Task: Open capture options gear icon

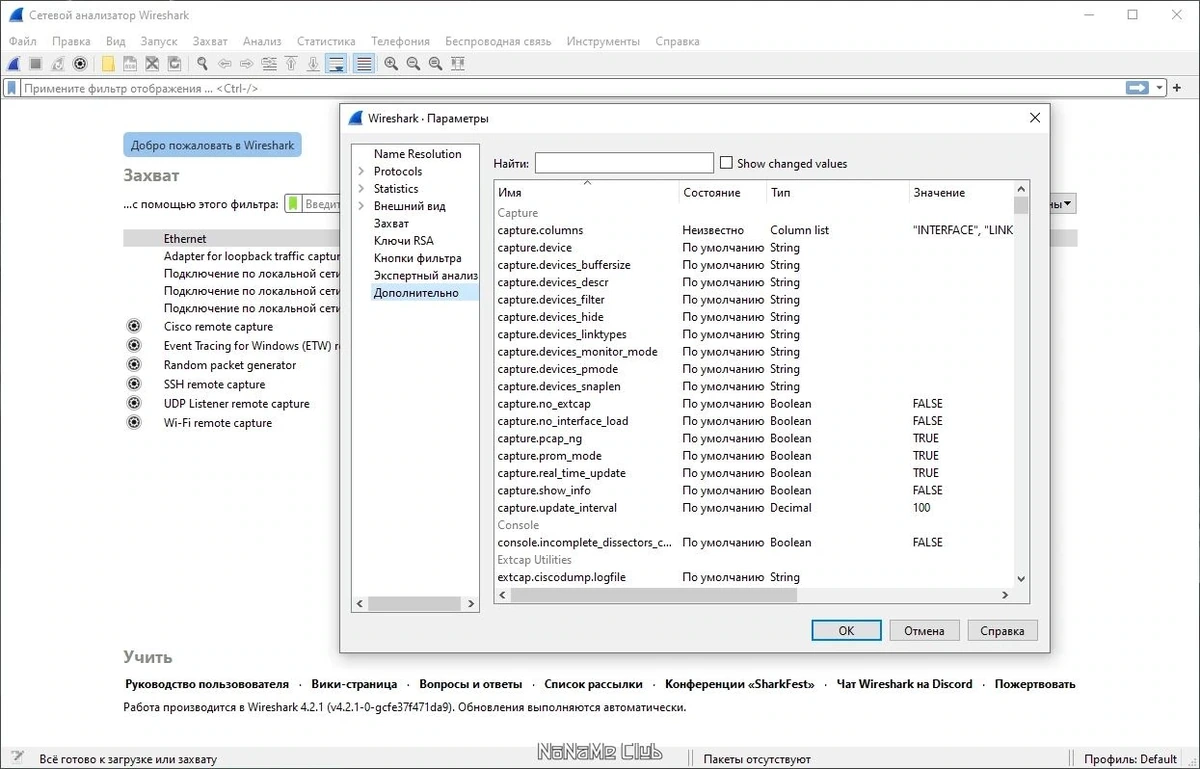Action: [x=80, y=63]
